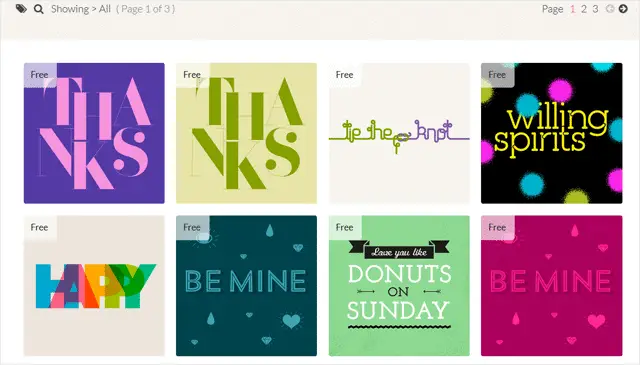640x365 pixels.
Task: Open the tags filter icon
Action: pyautogui.click(x=21, y=9)
